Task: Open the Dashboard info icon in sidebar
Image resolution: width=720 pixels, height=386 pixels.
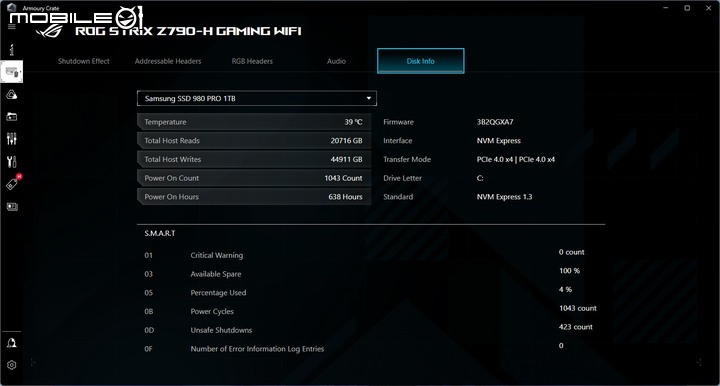Action: (x=11, y=49)
